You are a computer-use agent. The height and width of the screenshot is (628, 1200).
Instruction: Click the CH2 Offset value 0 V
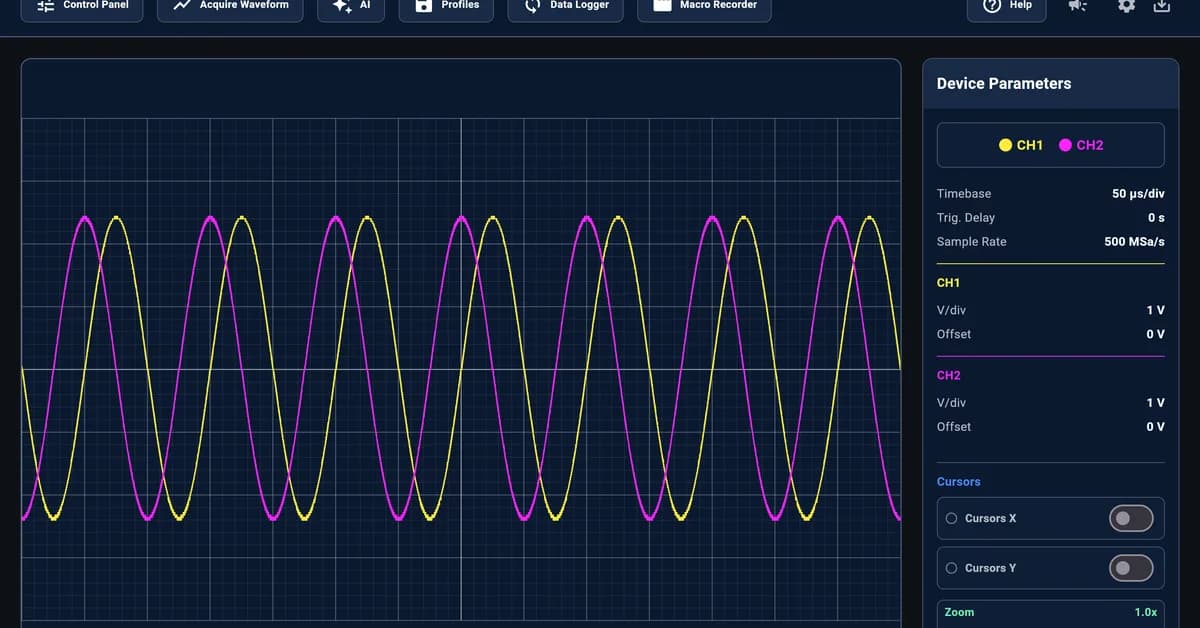point(1155,427)
